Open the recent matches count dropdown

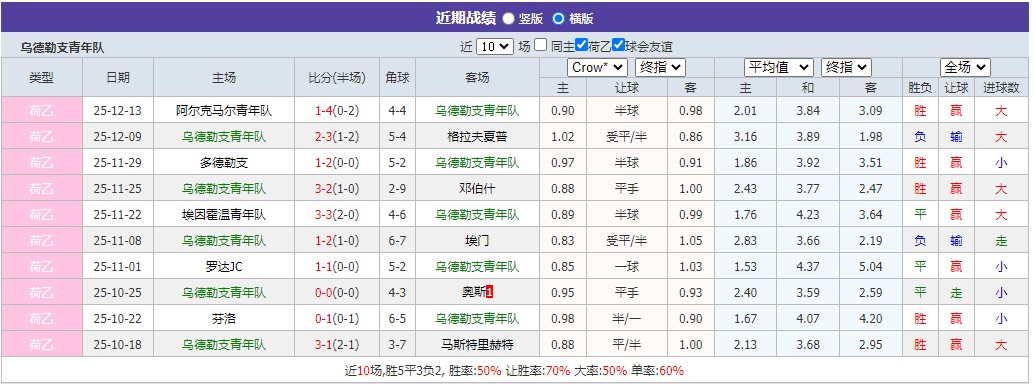coord(495,46)
